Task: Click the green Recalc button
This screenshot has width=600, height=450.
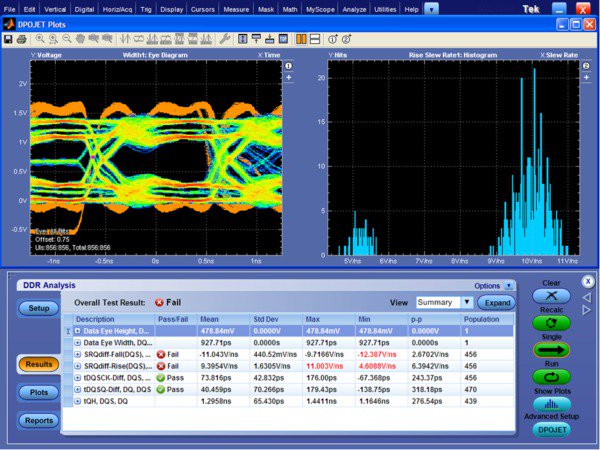Action: (551, 323)
